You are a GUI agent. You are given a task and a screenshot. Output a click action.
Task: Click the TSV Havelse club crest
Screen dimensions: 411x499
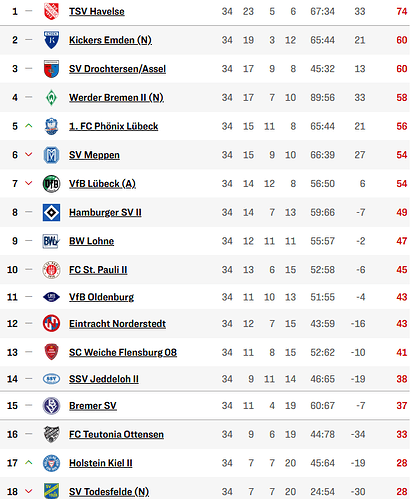point(51,11)
